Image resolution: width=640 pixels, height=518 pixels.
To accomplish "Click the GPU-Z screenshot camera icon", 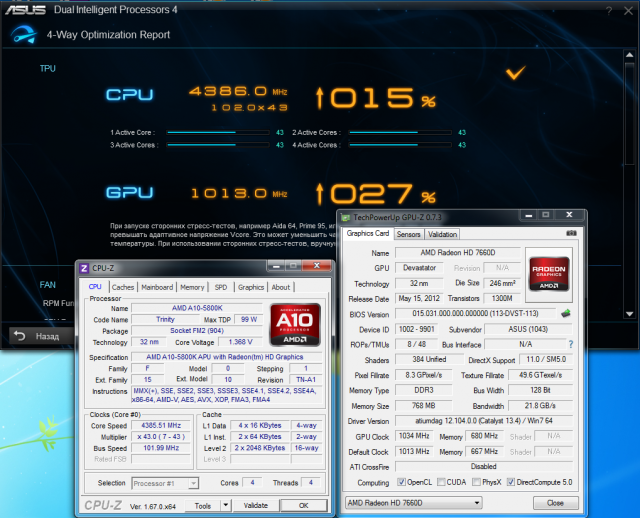I will click(571, 233).
